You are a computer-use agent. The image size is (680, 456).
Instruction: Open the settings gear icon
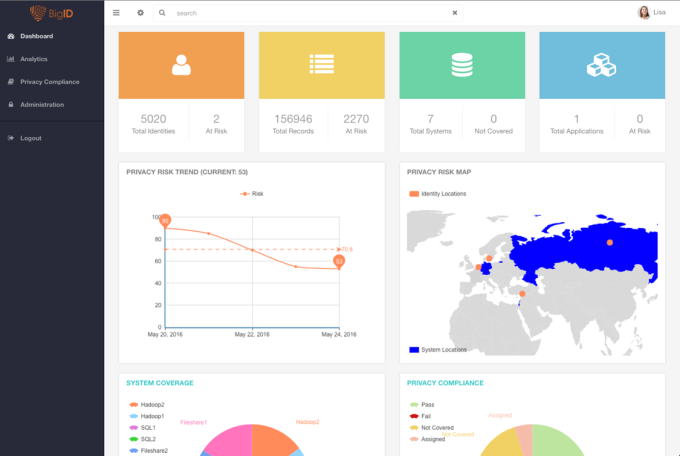tap(141, 13)
